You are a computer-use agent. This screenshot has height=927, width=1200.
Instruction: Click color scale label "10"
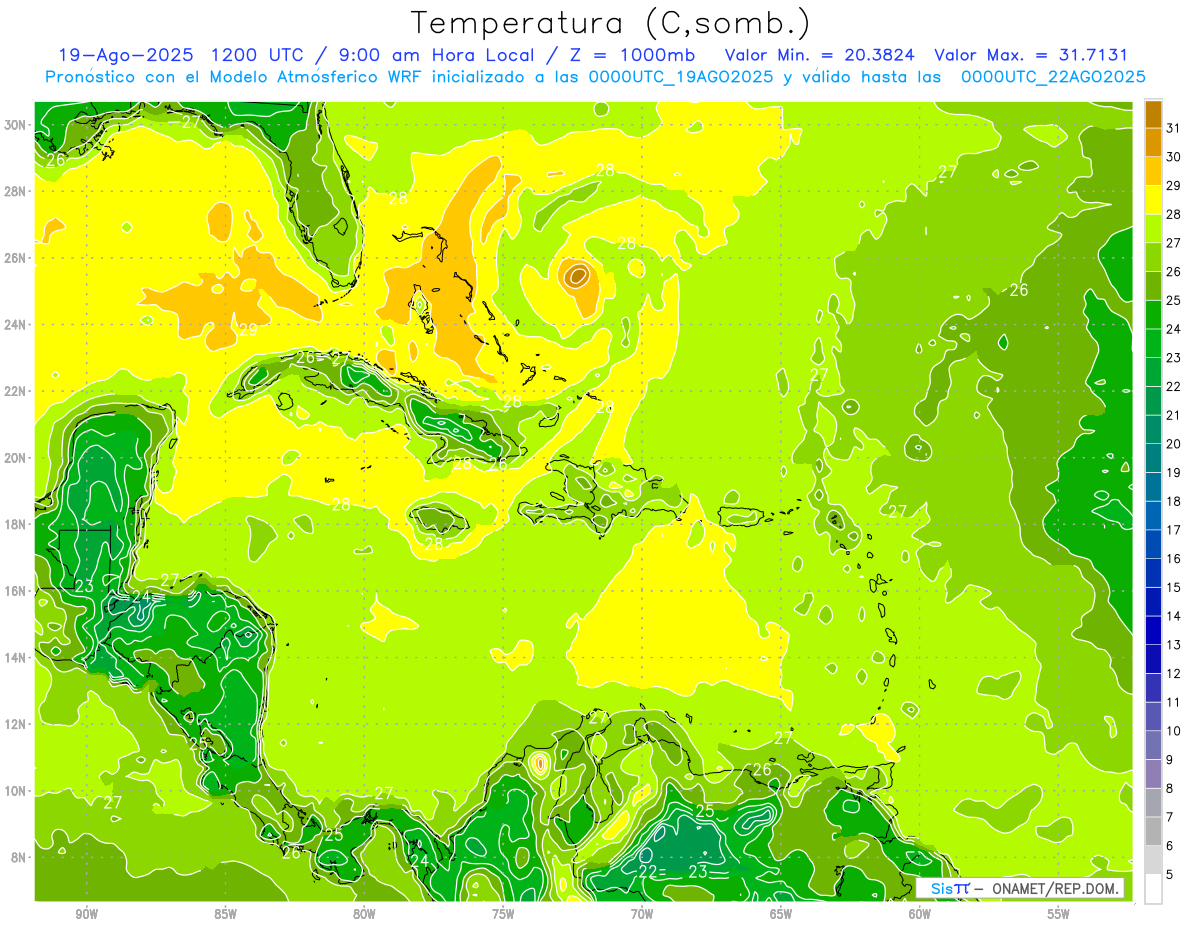coord(1174,731)
